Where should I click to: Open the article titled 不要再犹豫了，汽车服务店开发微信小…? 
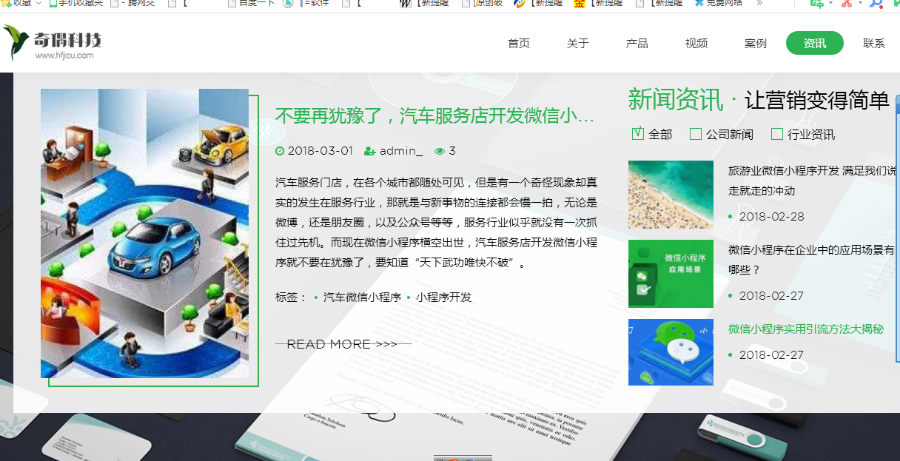[x=435, y=116]
